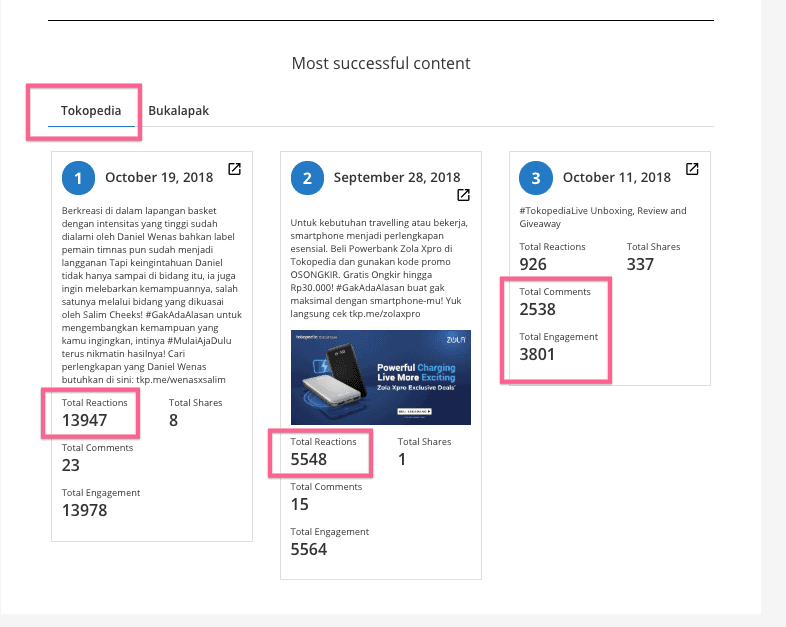The image size is (786, 627).
Task: Click the September 28, 2018 date heading
Action: pos(396,178)
